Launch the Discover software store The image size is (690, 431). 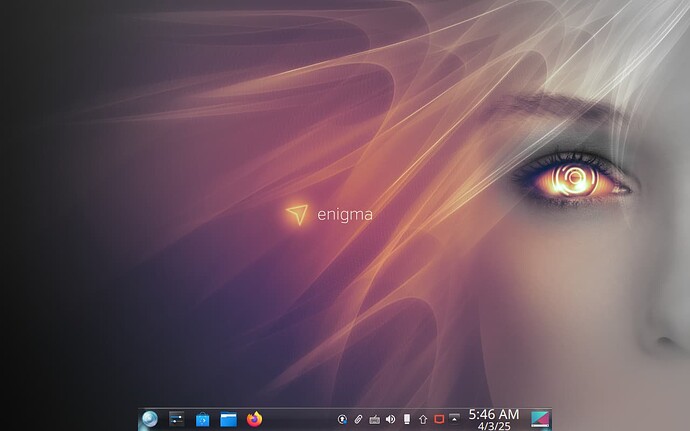point(202,420)
